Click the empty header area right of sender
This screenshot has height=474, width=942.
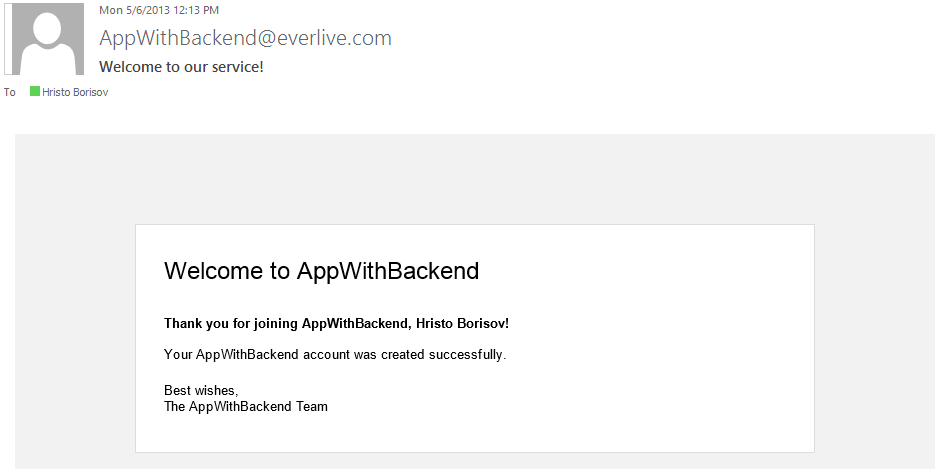click(x=661, y=39)
